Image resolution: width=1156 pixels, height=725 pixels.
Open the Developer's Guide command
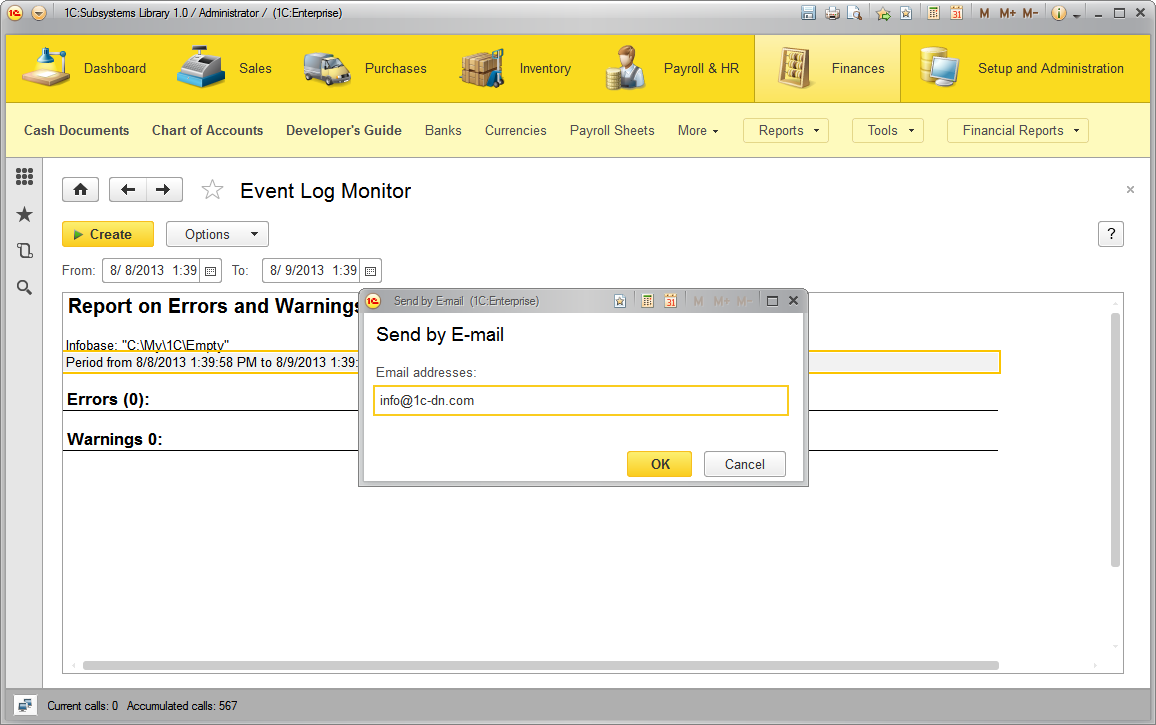pos(344,131)
